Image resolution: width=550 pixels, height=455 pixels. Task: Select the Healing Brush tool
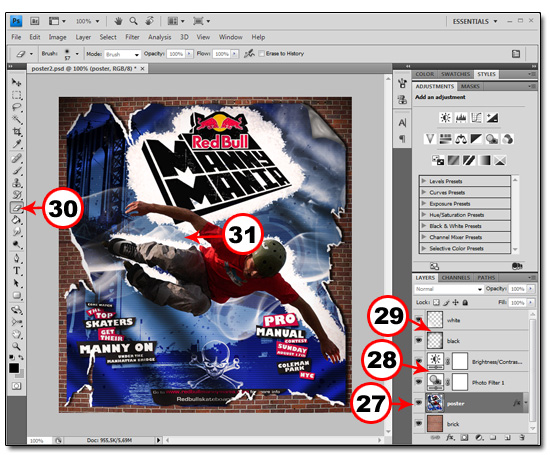[16, 159]
